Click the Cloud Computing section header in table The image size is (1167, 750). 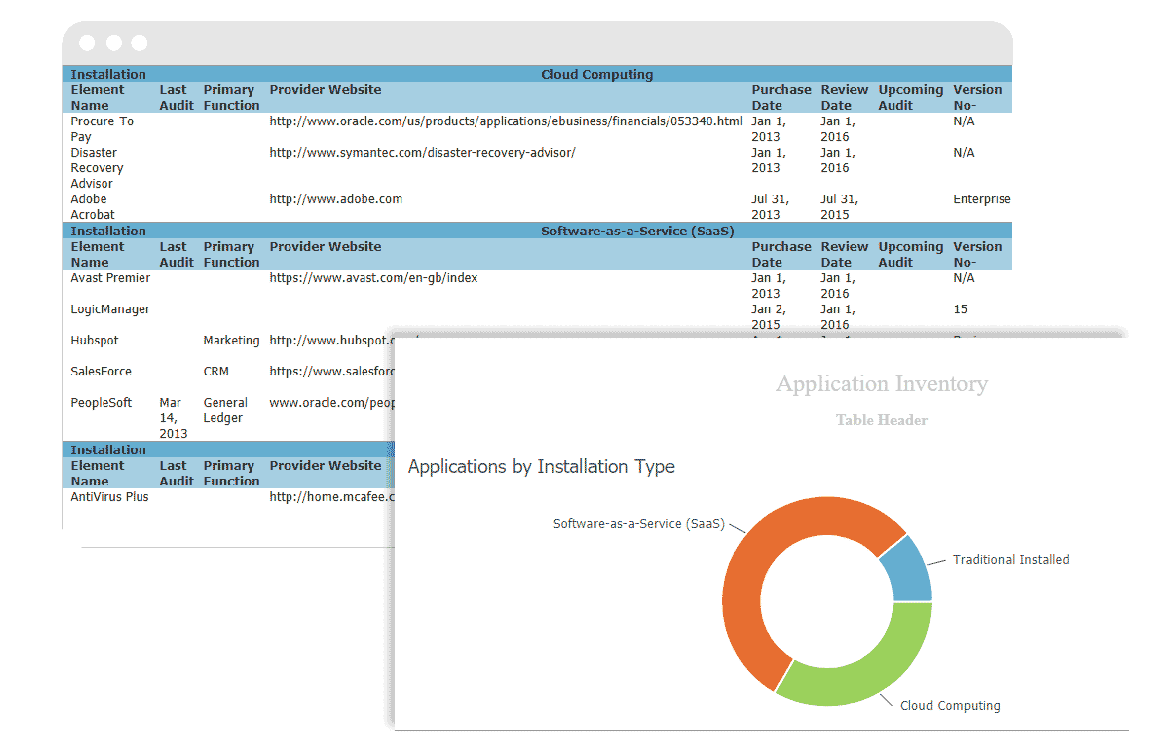[597, 74]
